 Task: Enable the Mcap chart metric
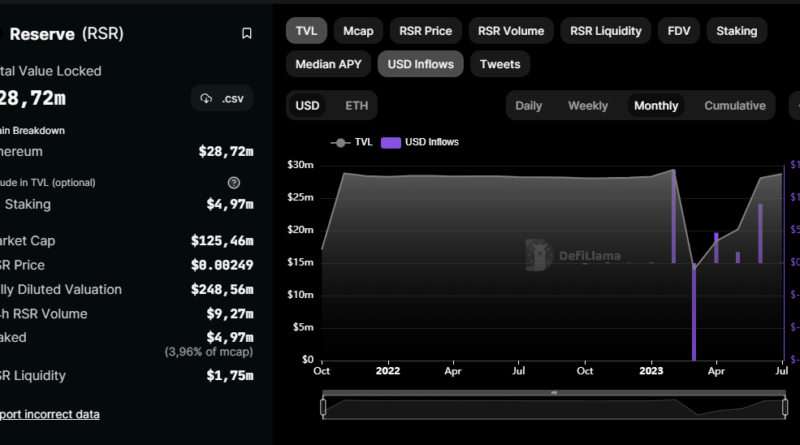358,31
